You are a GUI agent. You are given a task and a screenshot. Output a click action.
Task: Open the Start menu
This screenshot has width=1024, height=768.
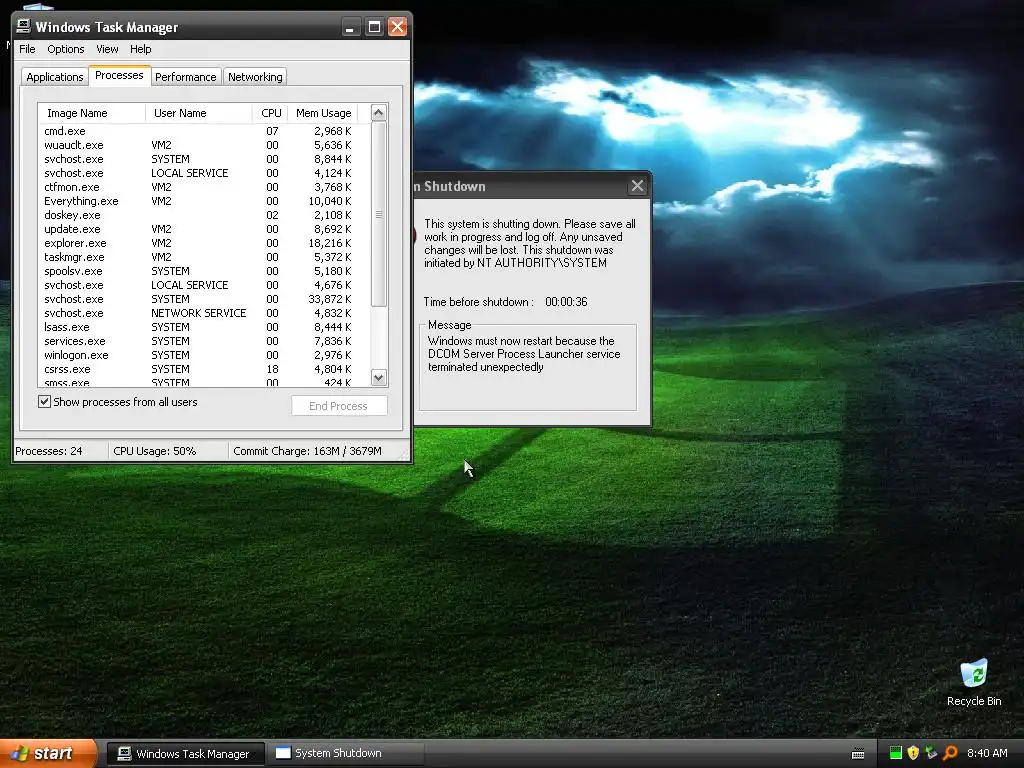[48, 754]
